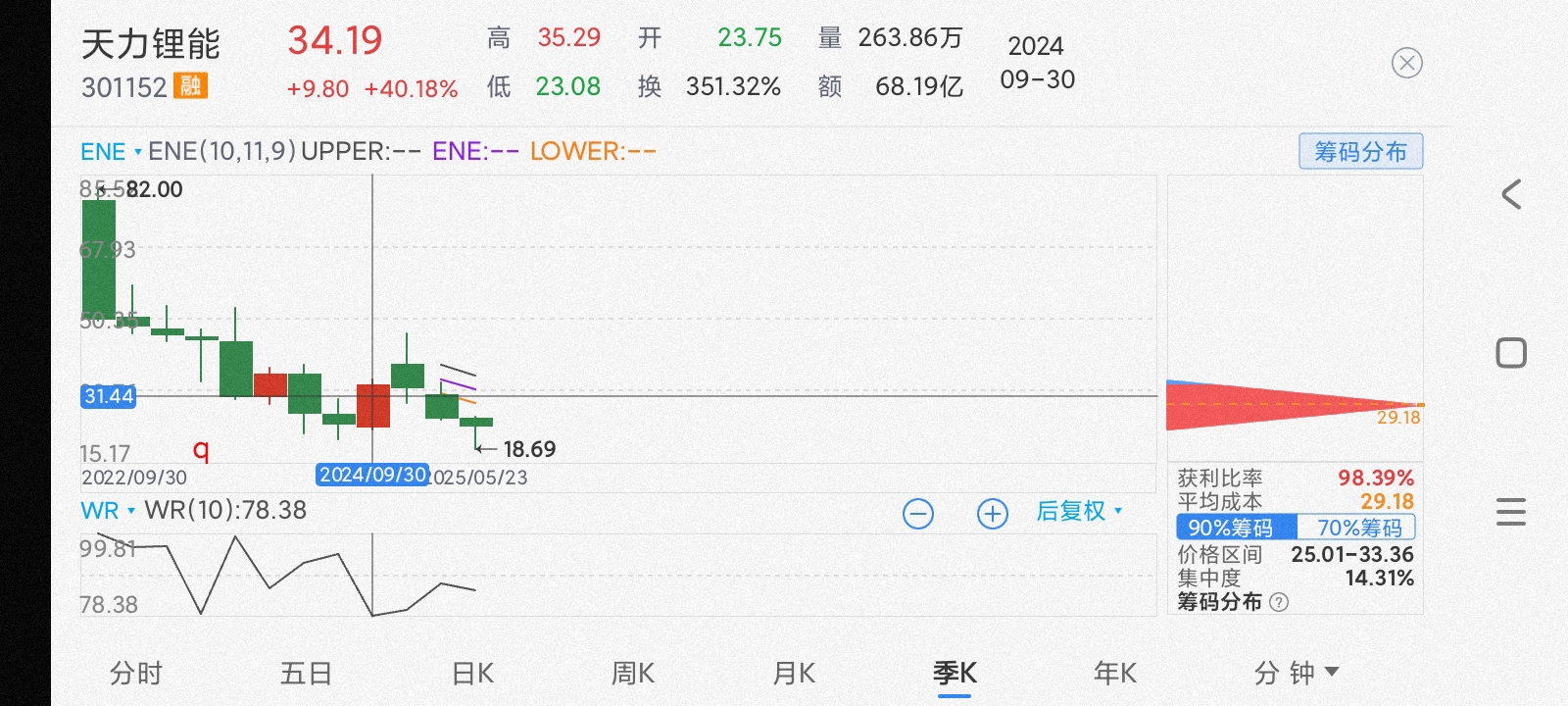Open the WR indicator dropdown
The width and height of the screenshot is (1568, 706).
point(107,511)
